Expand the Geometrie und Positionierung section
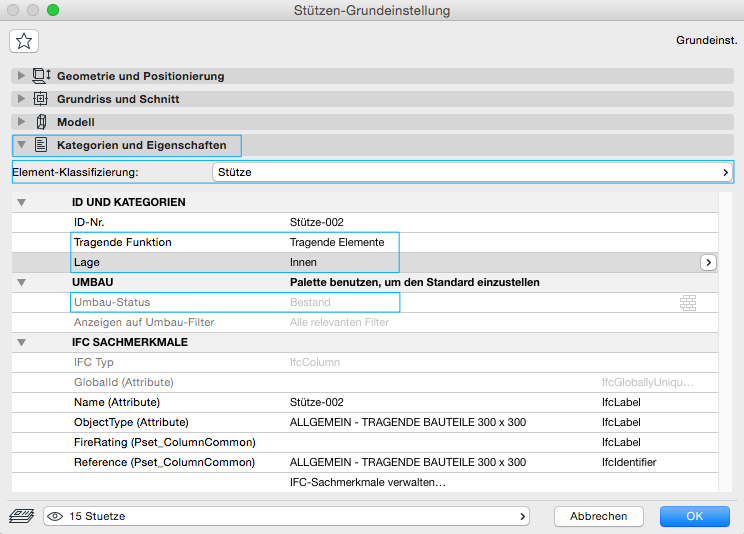The width and height of the screenshot is (744, 534). (x=22, y=76)
